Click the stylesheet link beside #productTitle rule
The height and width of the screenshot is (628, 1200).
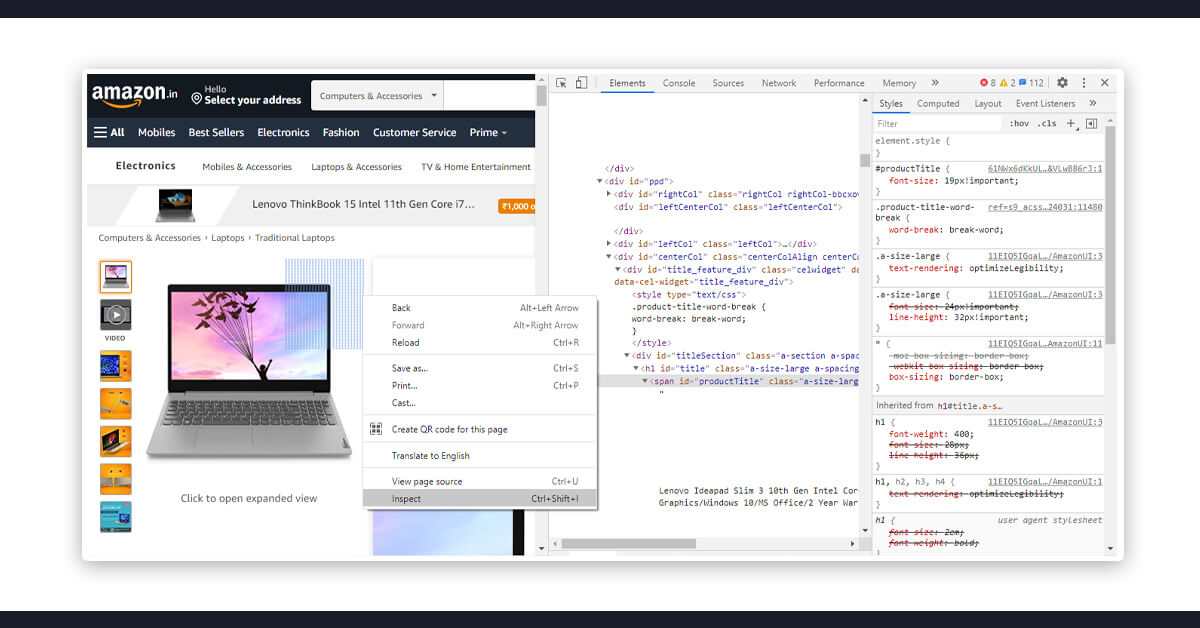(1045, 169)
